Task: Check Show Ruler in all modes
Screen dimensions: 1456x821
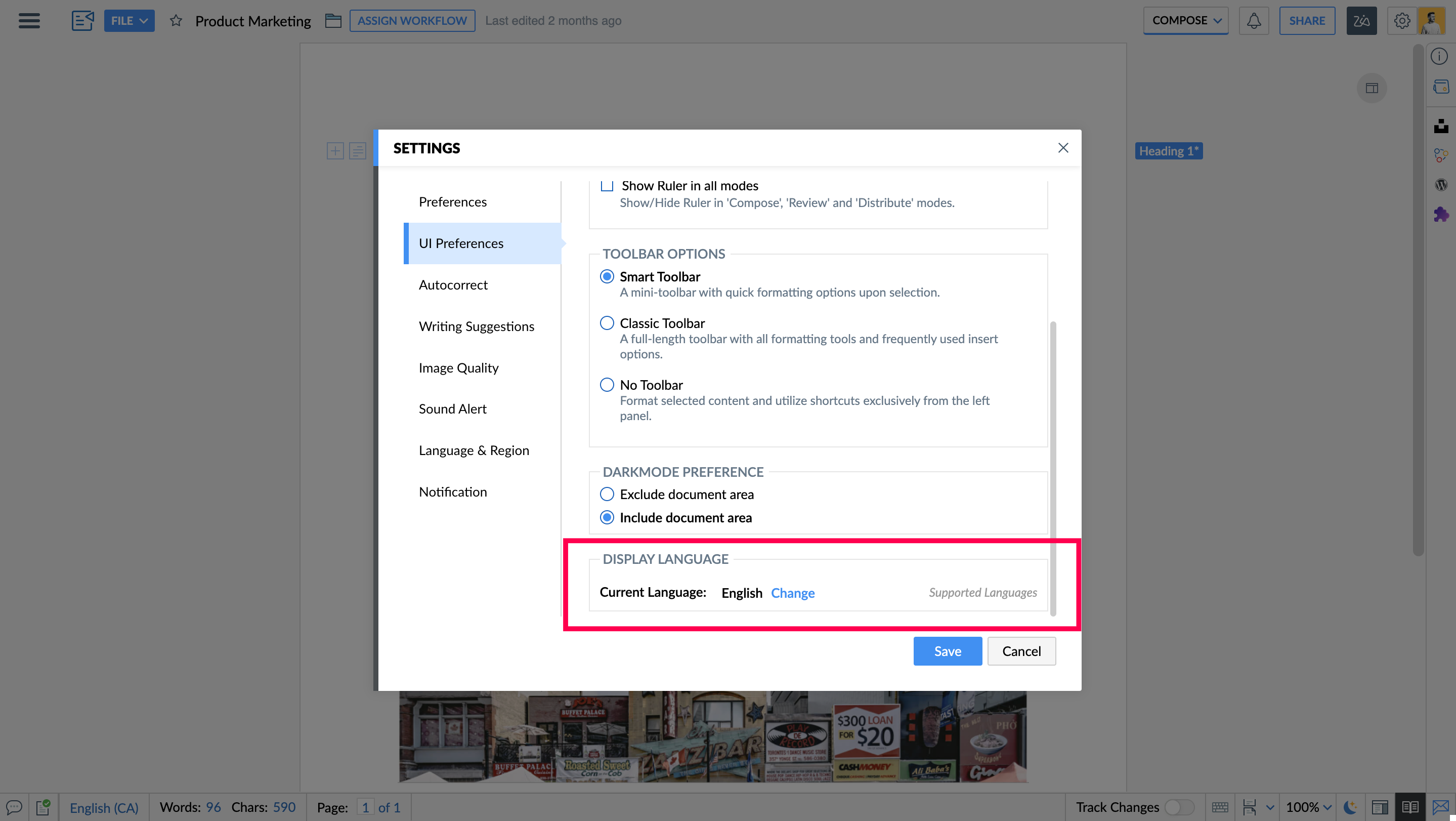Action: 607,185
